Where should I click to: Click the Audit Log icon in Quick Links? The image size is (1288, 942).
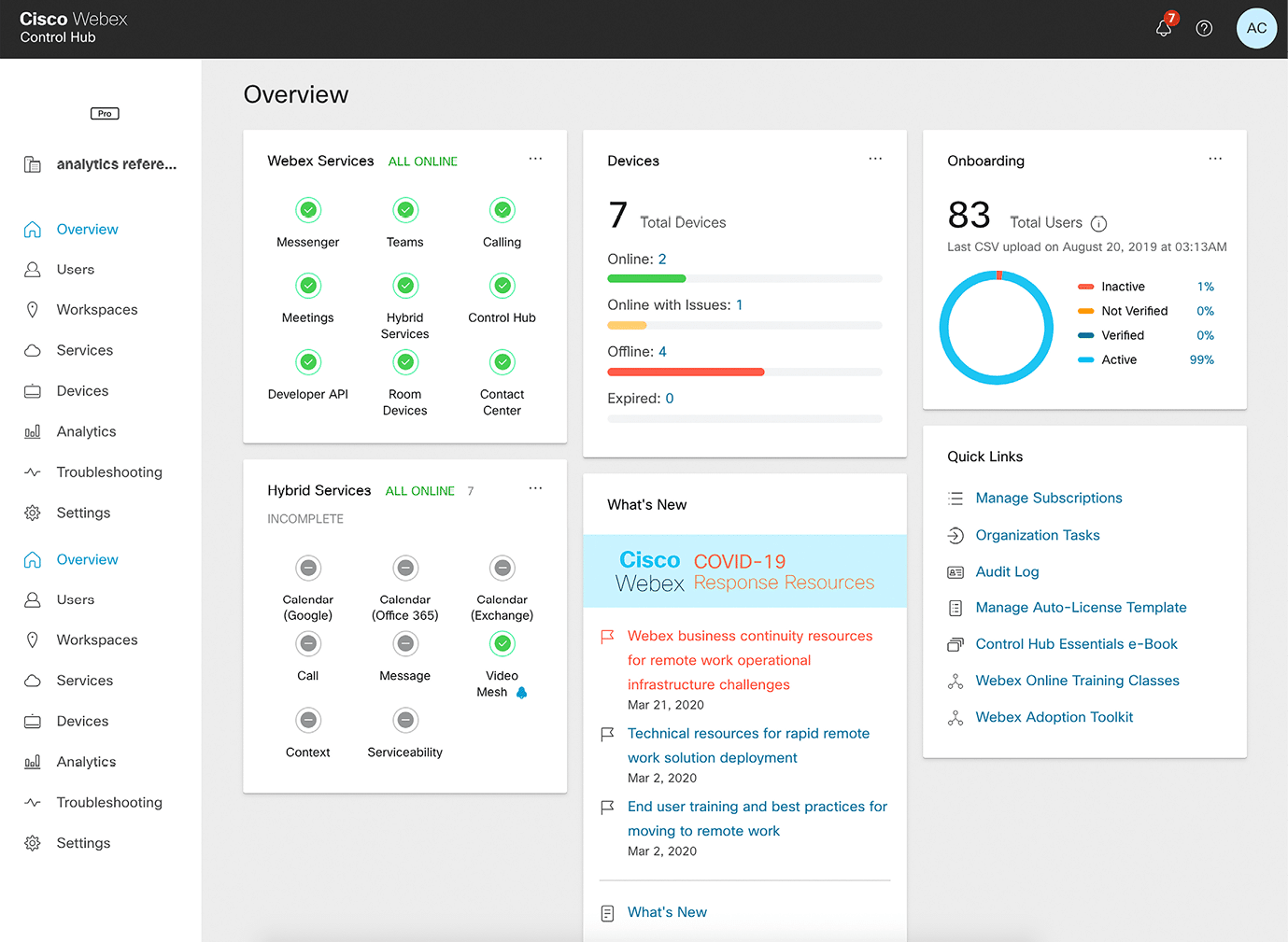(955, 572)
